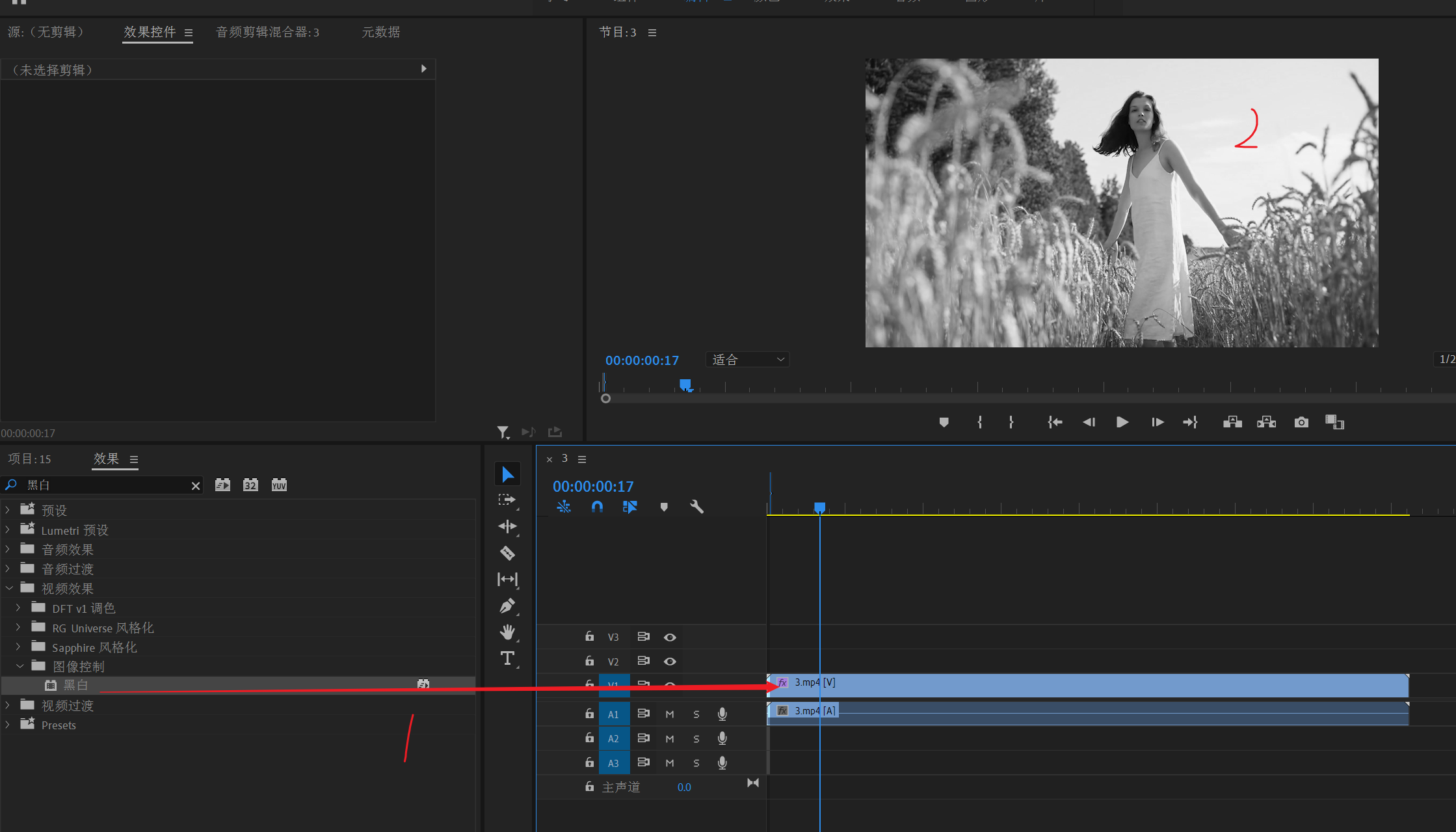Select the Razor tool

(507, 553)
